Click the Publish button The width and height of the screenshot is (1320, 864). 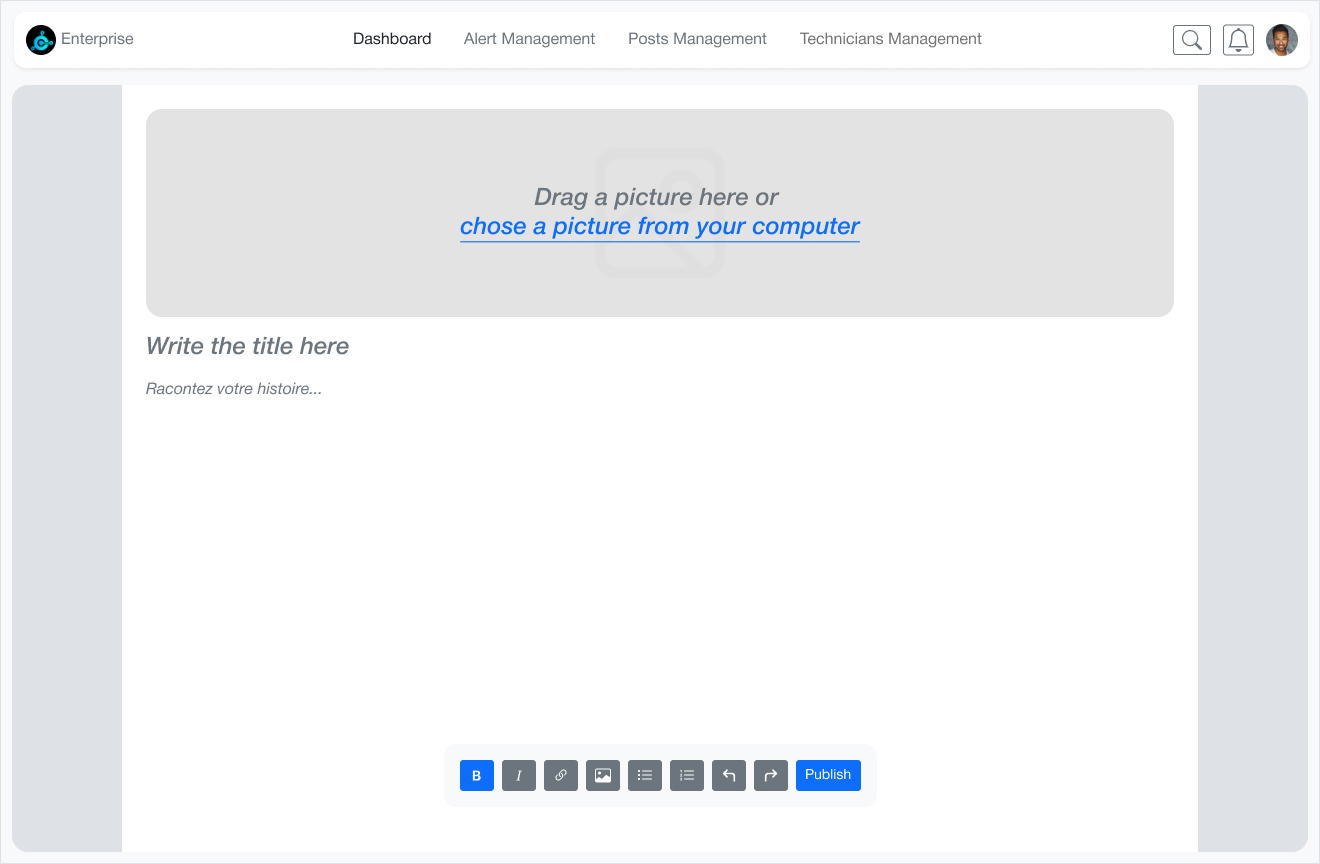pyautogui.click(x=828, y=775)
